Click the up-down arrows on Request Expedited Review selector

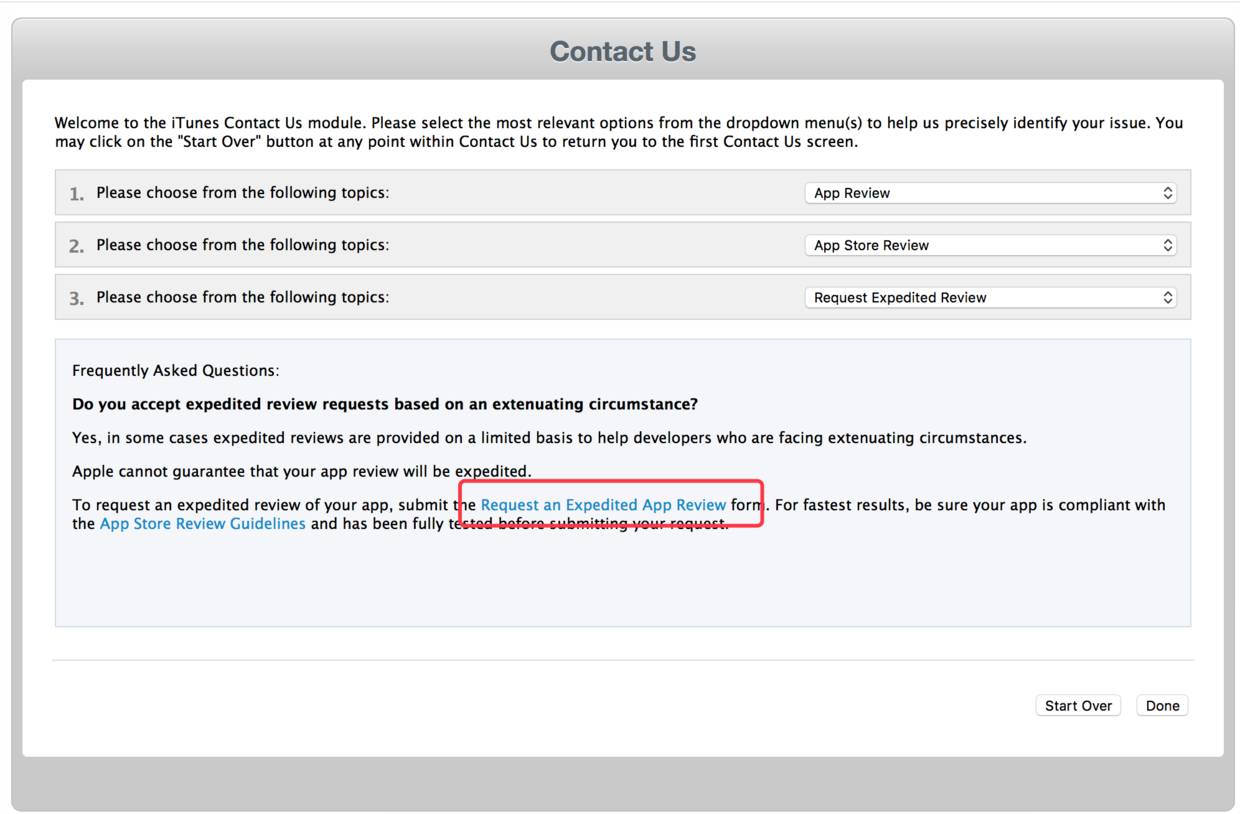[x=1167, y=297]
